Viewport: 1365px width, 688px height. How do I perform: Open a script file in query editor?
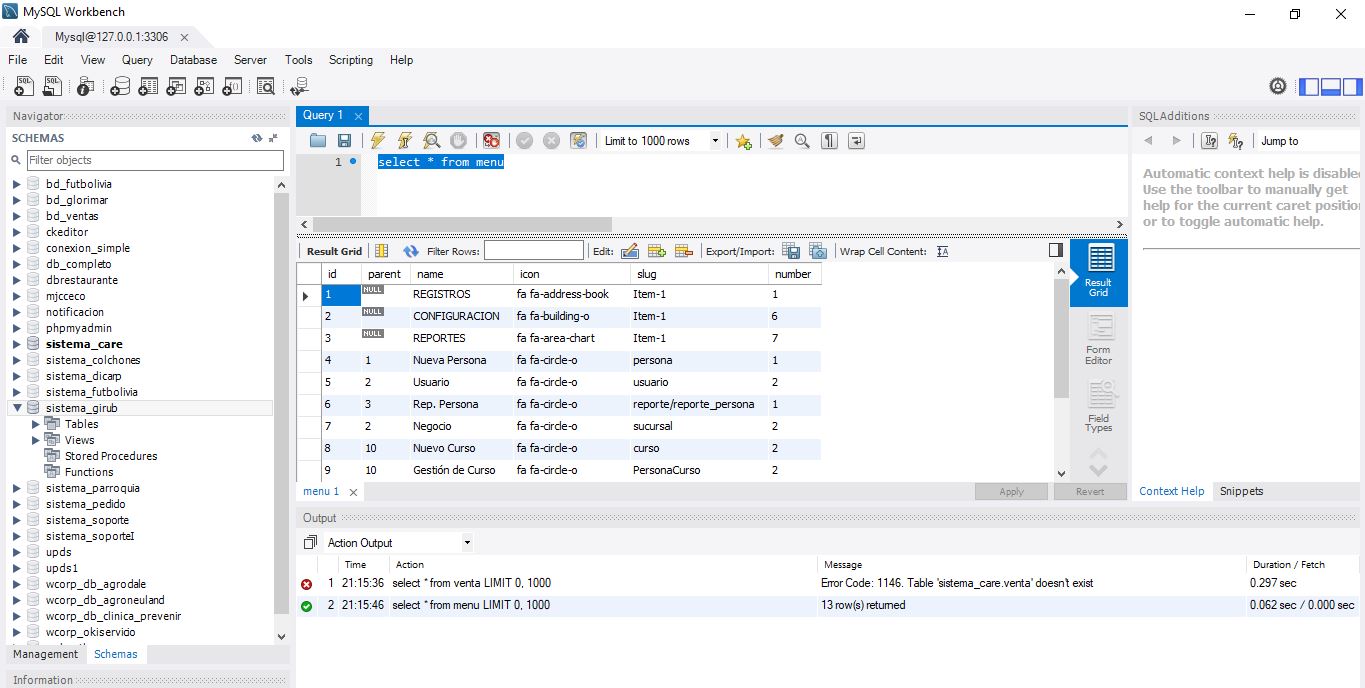pyautogui.click(x=318, y=141)
